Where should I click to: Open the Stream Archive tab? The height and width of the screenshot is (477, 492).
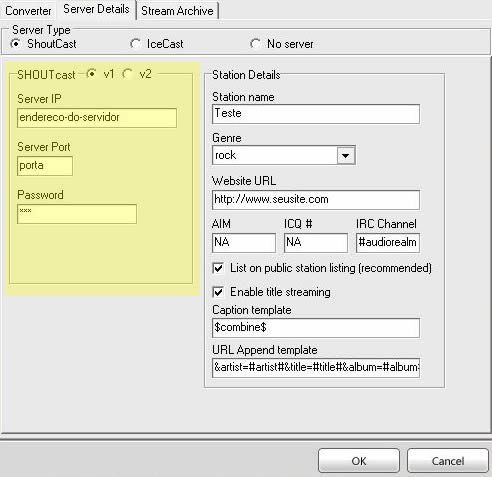(177, 11)
